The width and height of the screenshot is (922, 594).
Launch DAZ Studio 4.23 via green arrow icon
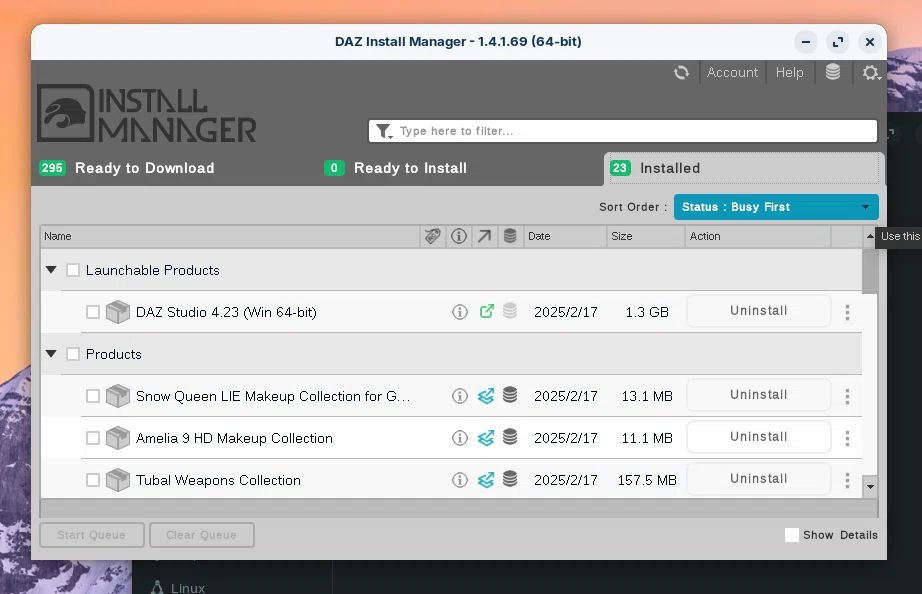(486, 311)
